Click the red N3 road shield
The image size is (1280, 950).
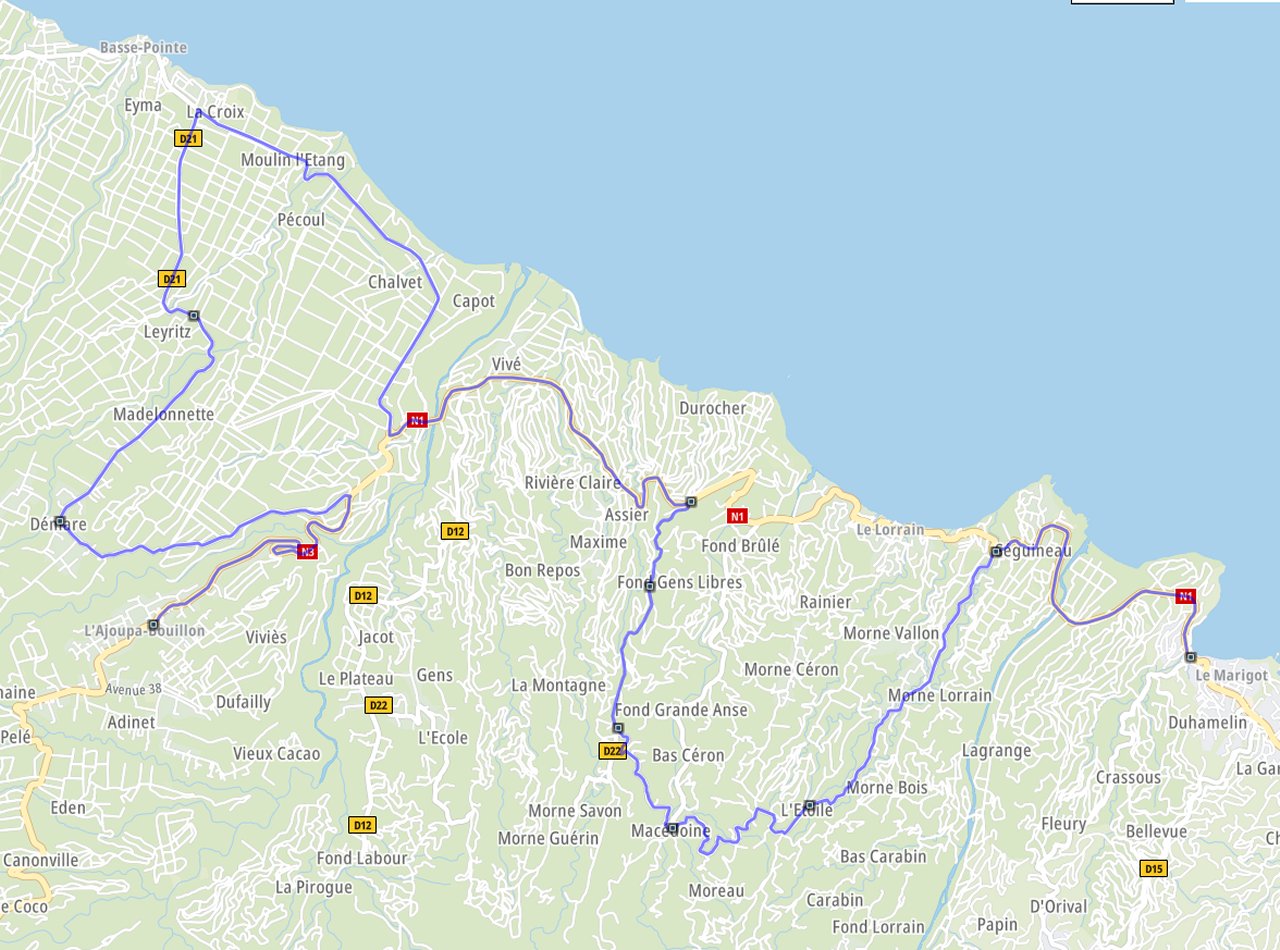[307, 552]
